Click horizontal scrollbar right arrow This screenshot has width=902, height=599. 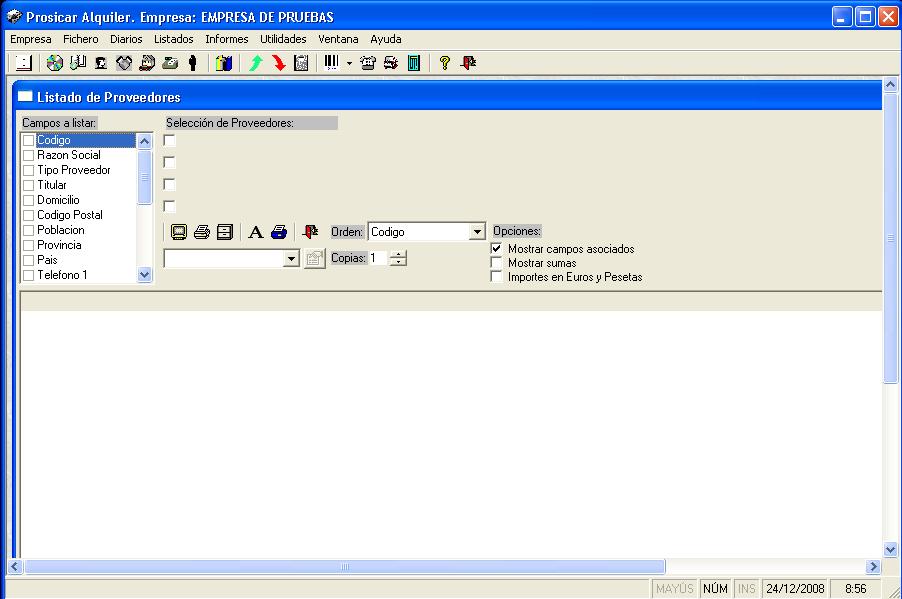[x=873, y=567]
